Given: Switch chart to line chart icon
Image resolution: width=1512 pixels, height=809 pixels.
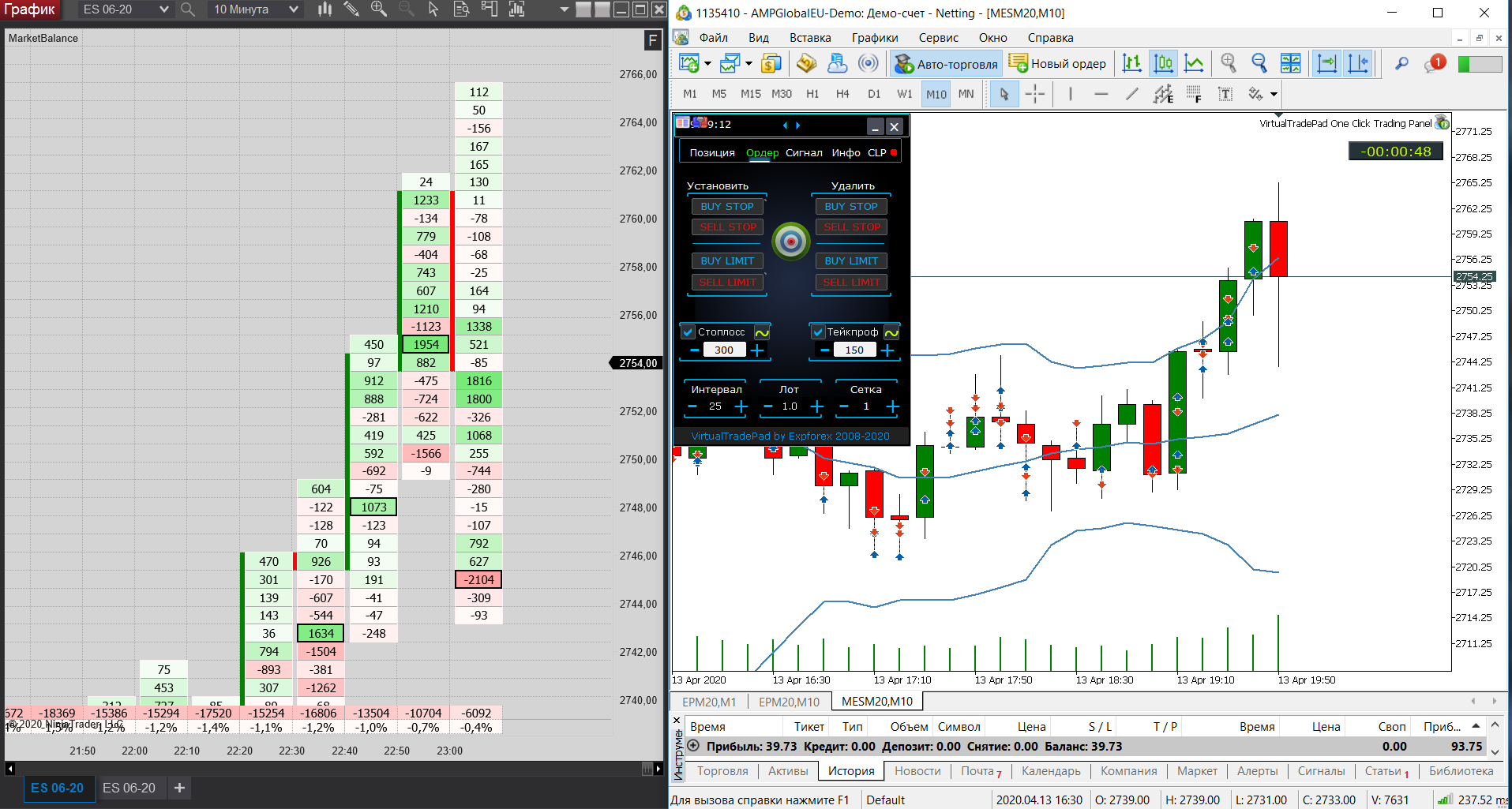Looking at the screenshot, I should point(1194,64).
